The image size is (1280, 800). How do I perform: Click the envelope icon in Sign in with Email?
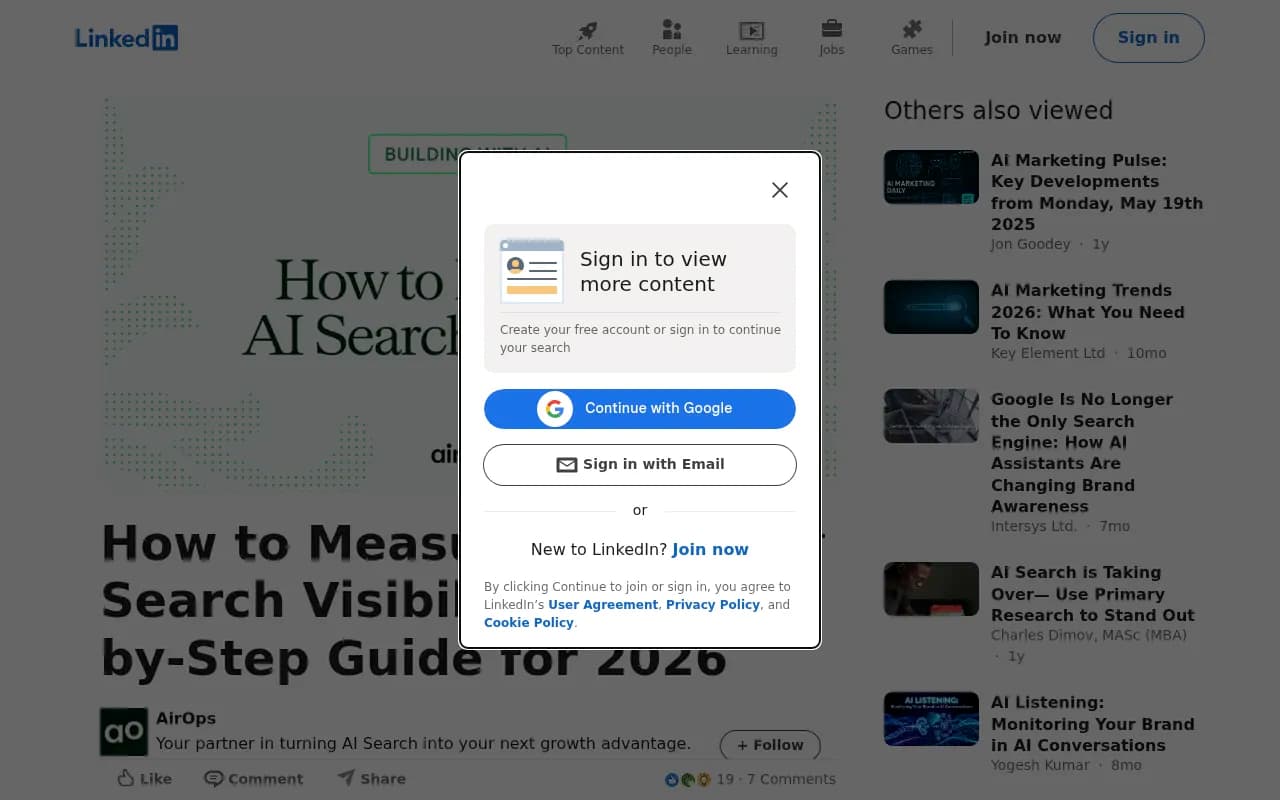[567, 465]
